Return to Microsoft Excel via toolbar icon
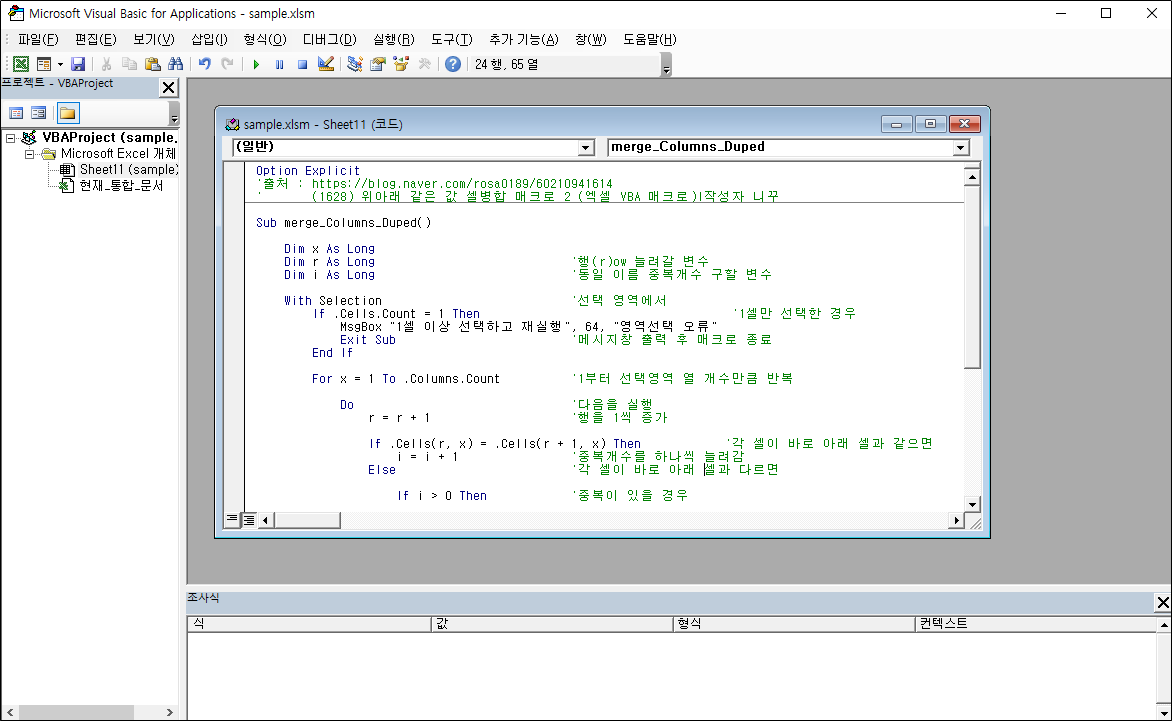The image size is (1172, 721). [21, 64]
